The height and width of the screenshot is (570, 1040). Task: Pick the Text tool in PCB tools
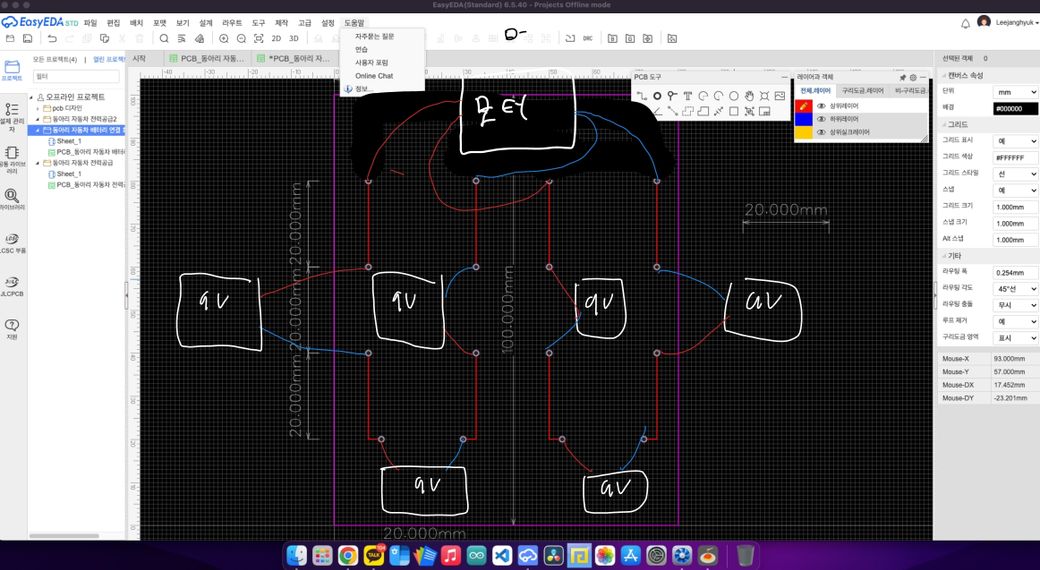(x=687, y=96)
